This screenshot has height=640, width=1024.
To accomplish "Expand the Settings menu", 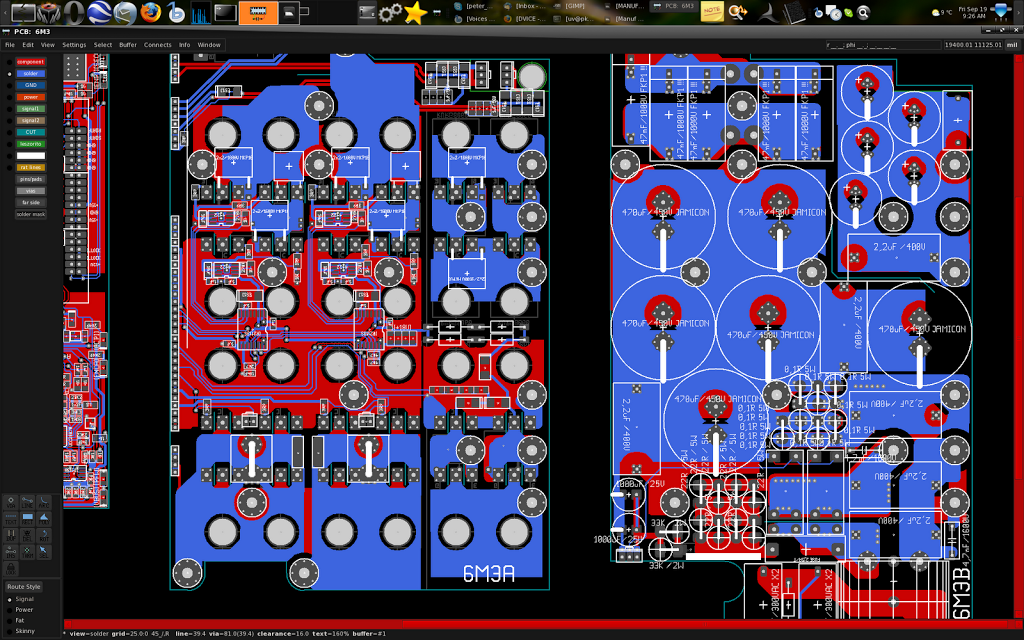I will pyautogui.click(x=74, y=45).
